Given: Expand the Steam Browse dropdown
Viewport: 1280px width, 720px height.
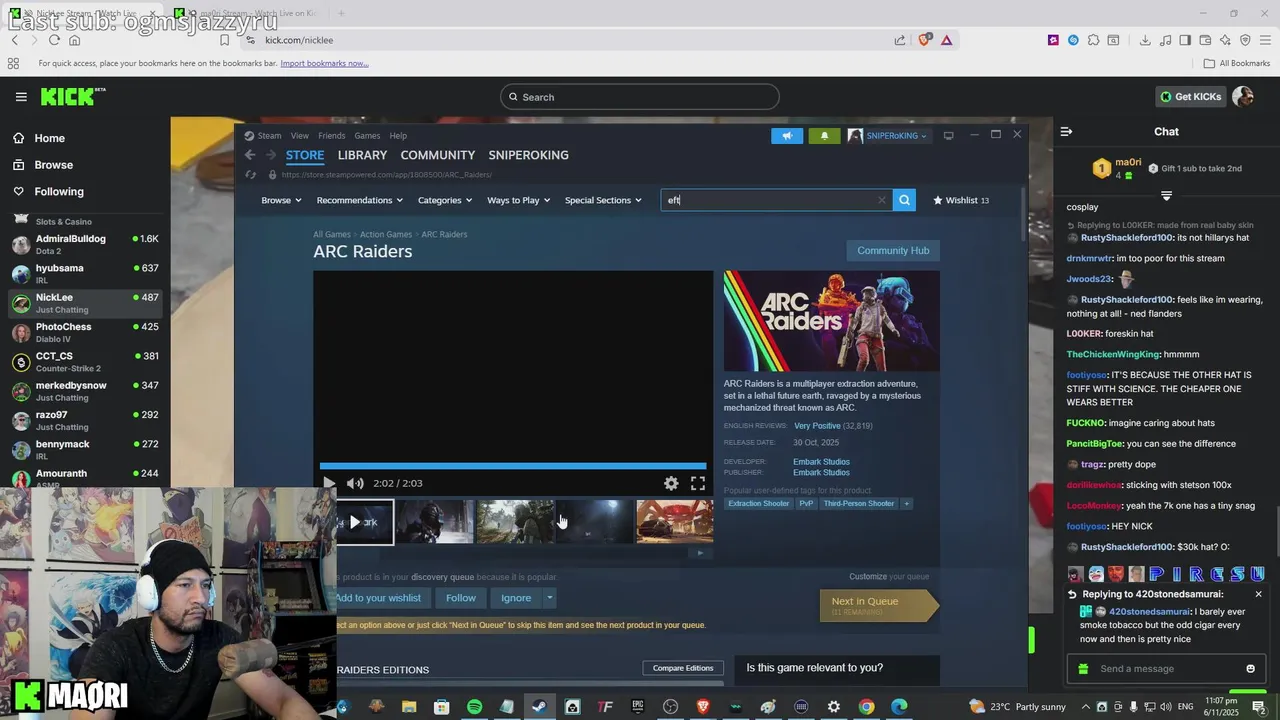Looking at the screenshot, I should pyautogui.click(x=281, y=200).
